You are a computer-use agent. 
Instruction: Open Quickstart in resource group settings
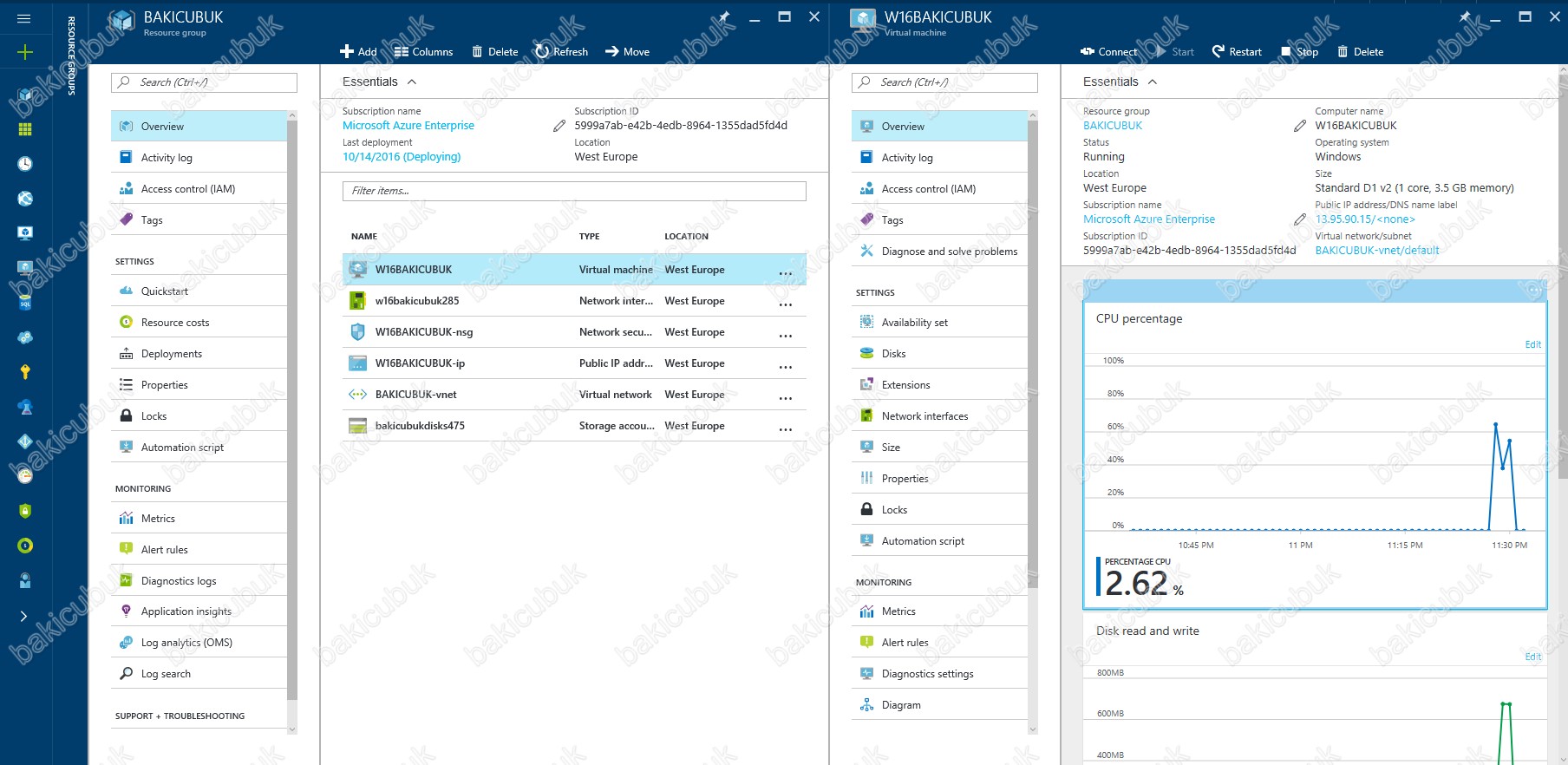click(199, 291)
